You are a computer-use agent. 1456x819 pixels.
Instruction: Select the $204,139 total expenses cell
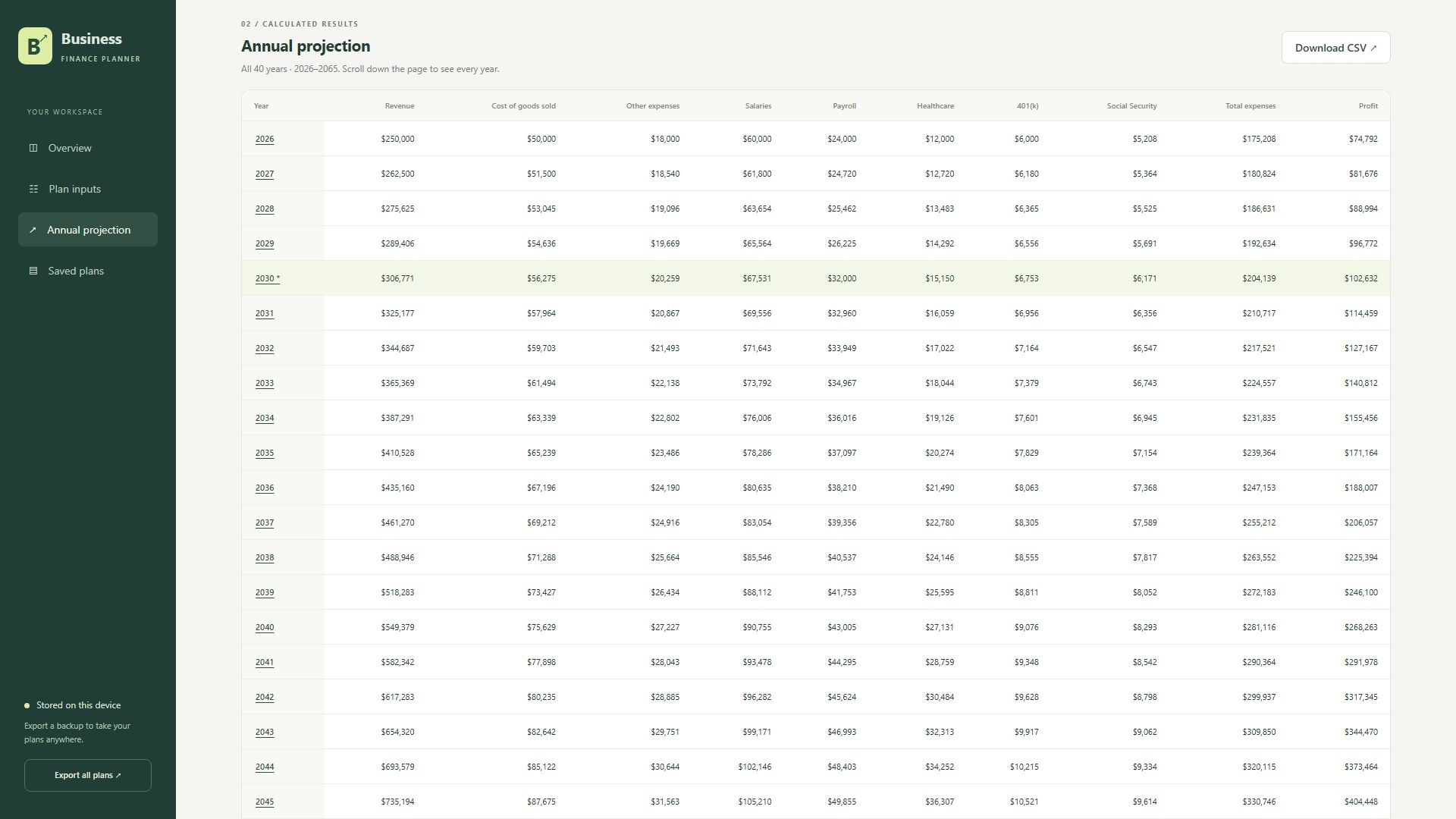(x=1259, y=278)
